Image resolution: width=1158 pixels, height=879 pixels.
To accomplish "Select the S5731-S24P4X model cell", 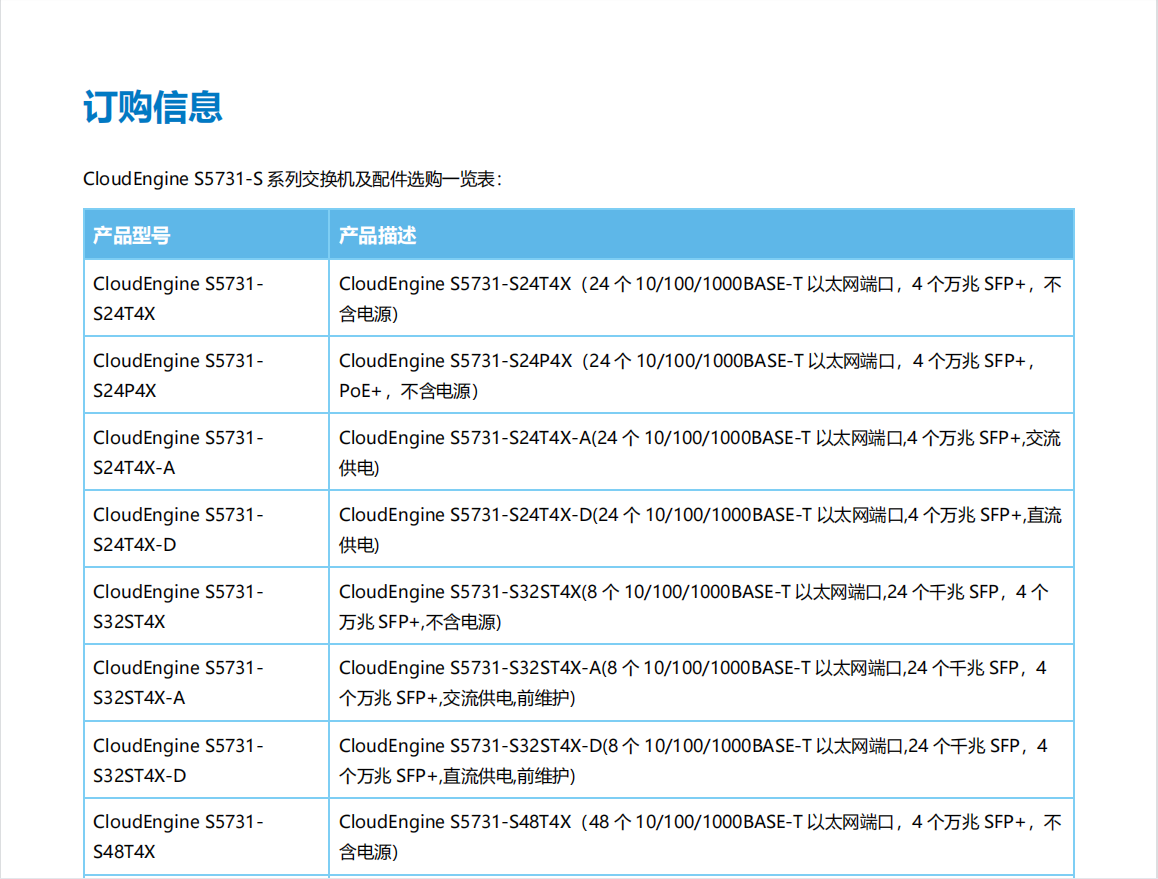I will tap(178, 376).
